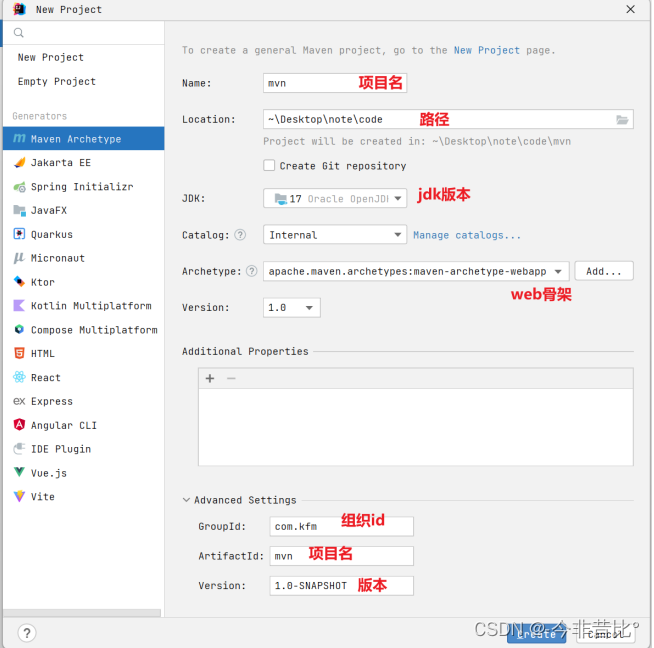
Task: Click the Jakarta EE generator icon
Action: click(x=19, y=162)
